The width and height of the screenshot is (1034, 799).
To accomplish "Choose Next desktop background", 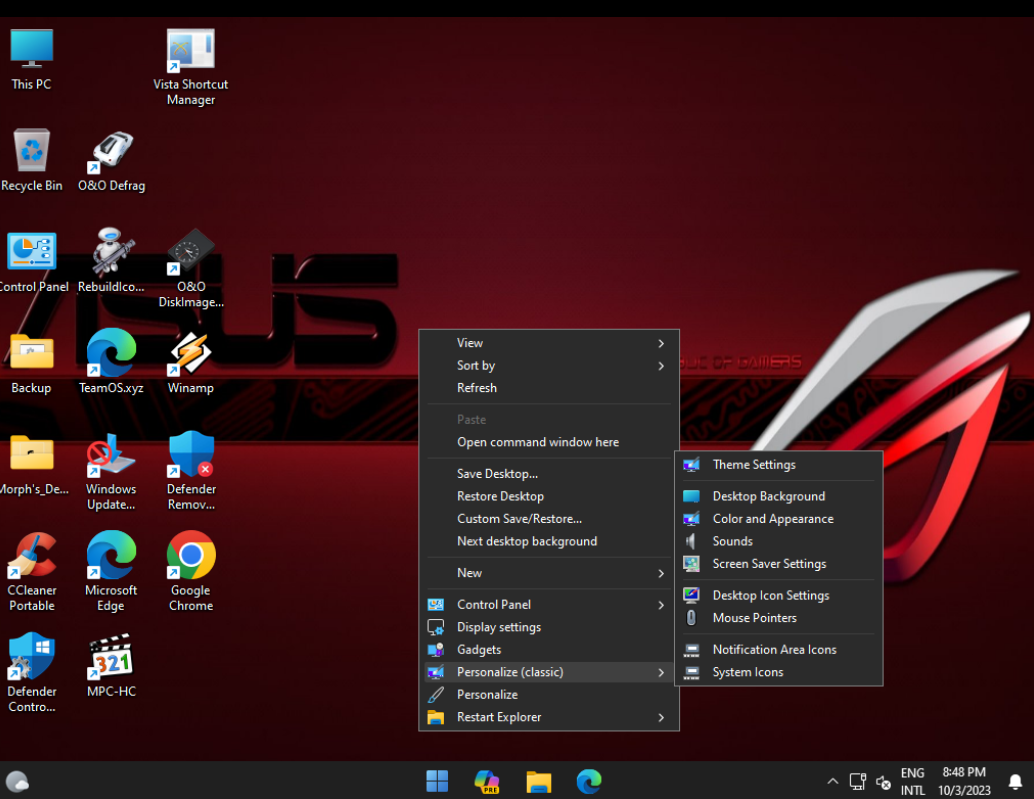I will point(549,541).
